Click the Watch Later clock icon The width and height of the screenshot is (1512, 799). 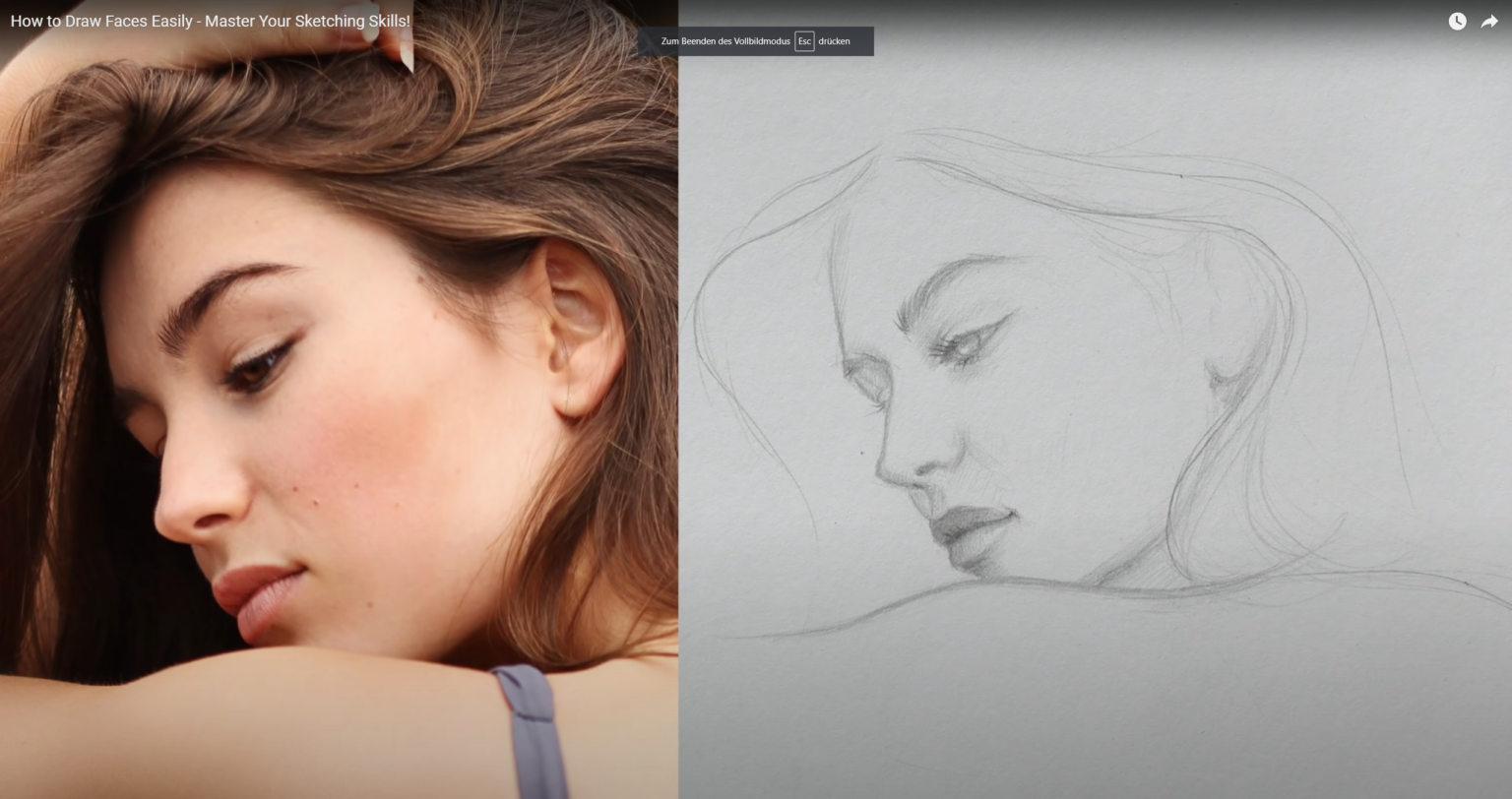tap(1457, 22)
